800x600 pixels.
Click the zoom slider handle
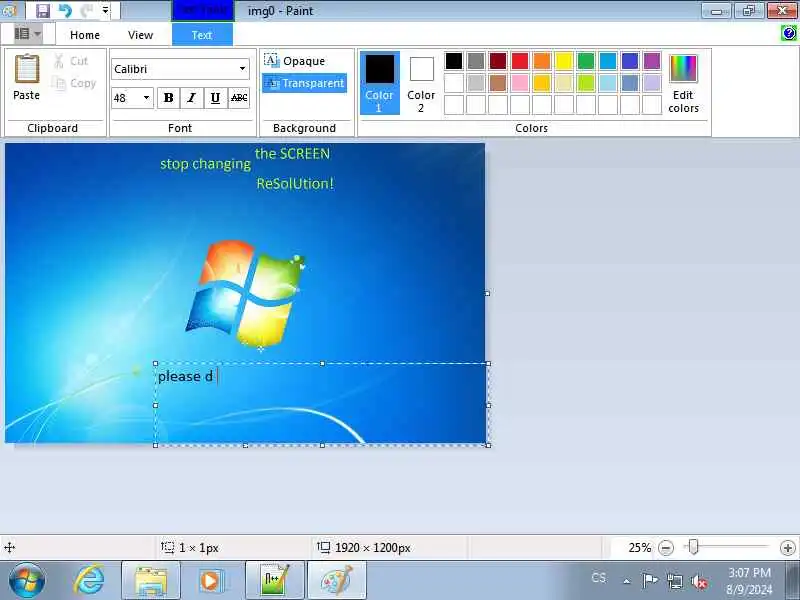pos(693,547)
